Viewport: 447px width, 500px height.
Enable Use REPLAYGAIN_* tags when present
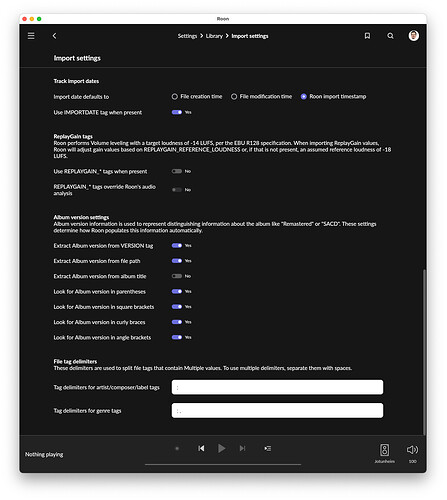pos(177,171)
